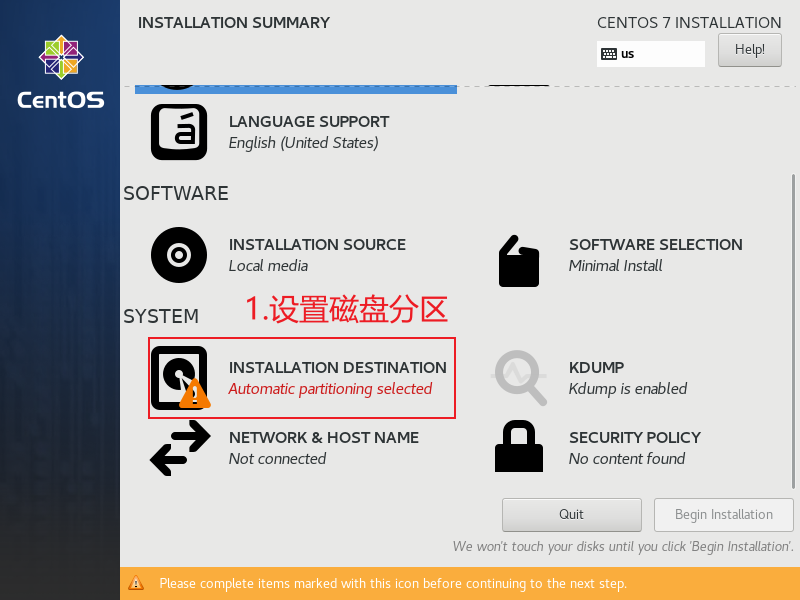Click the 'No content found' status text

[x=627, y=459]
